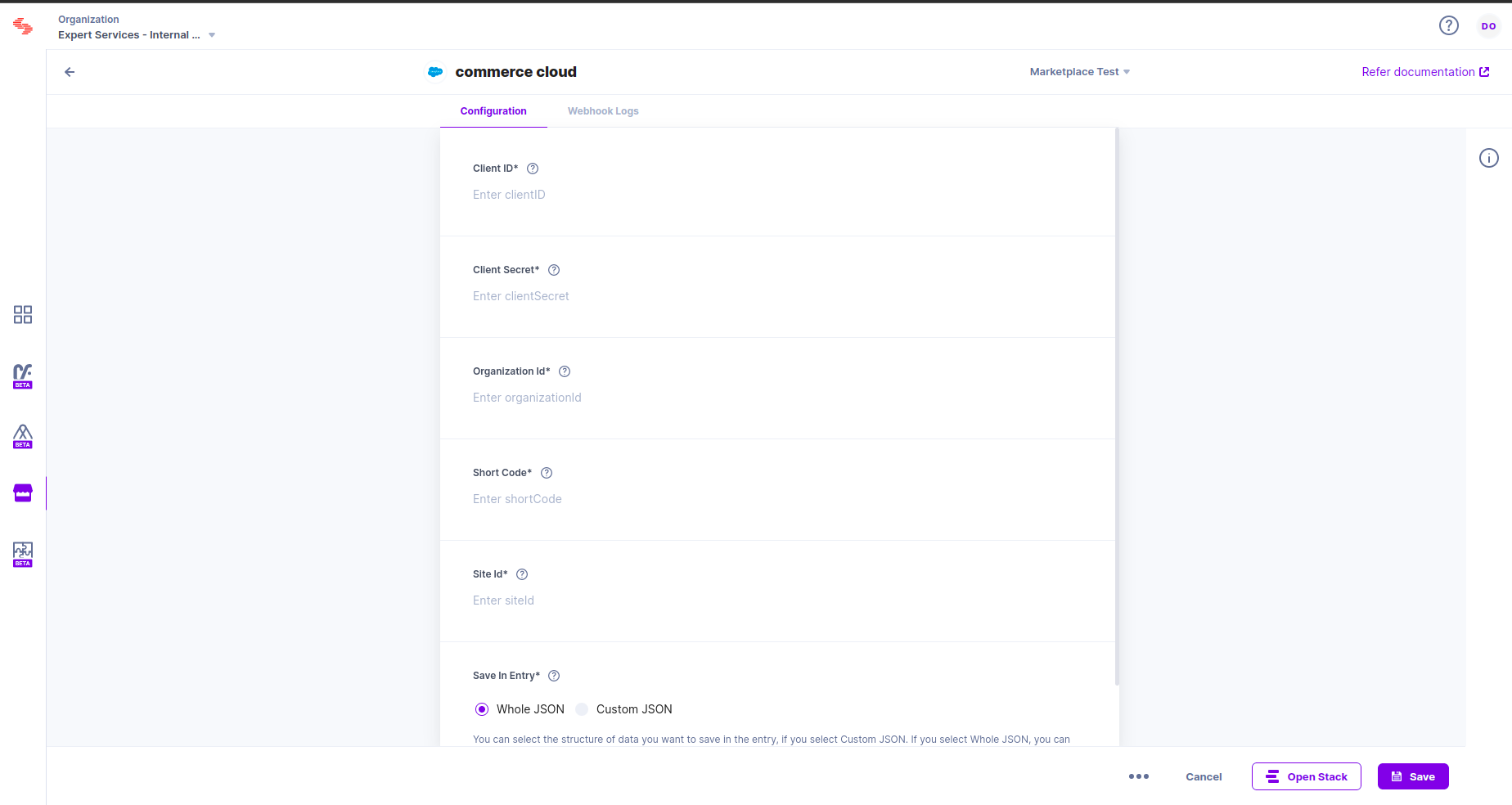Screen dimensions: 1512x805
Task: Switch to the Webhook Logs tab
Action: pyautogui.click(x=603, y=111)
